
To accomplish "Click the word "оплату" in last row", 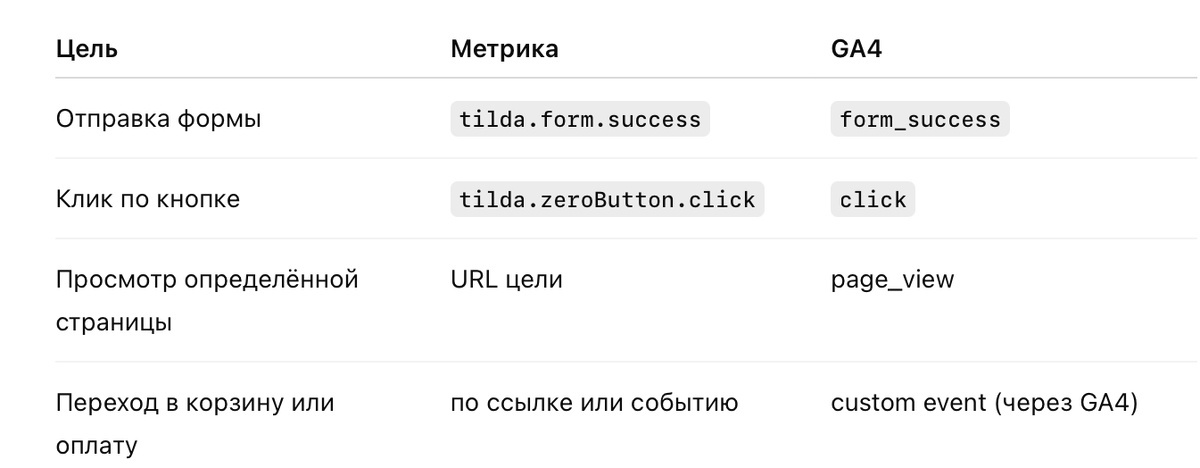I will [x=96, y=446].
